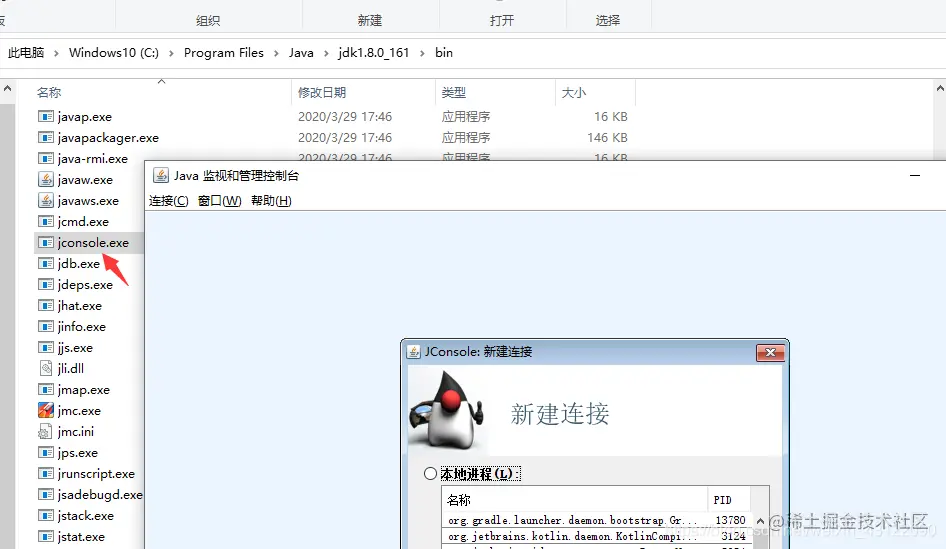Click the jinfo.exe file icon
This screenshot has height=549, width=946.
pos(45,326)
